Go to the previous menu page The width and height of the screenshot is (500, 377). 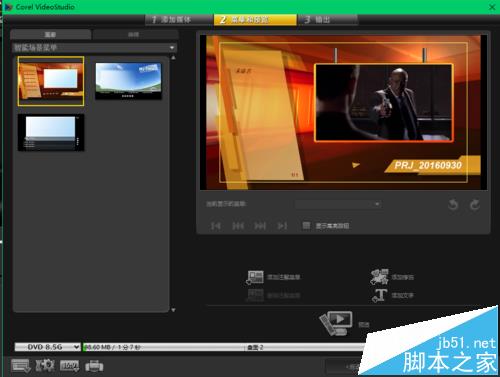(x=238, y=226)
